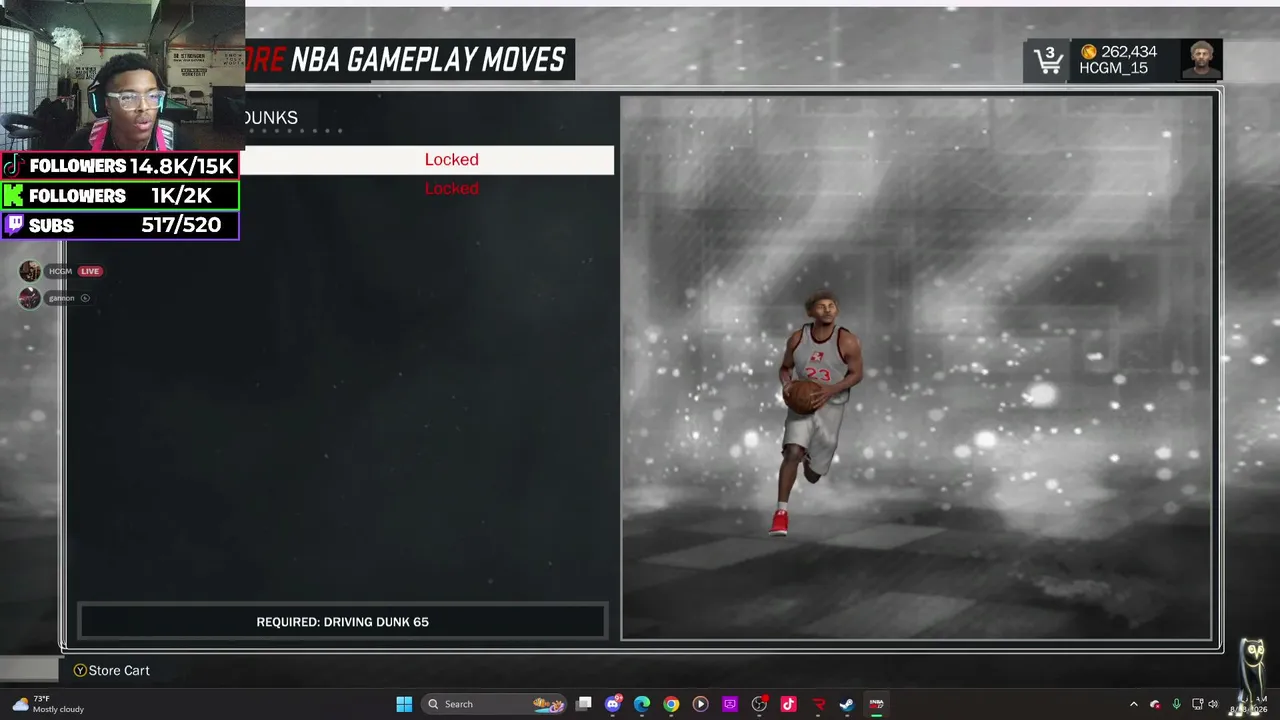
Task: Click the Y button Store Cart prompt
Action: tap(112, 670)
